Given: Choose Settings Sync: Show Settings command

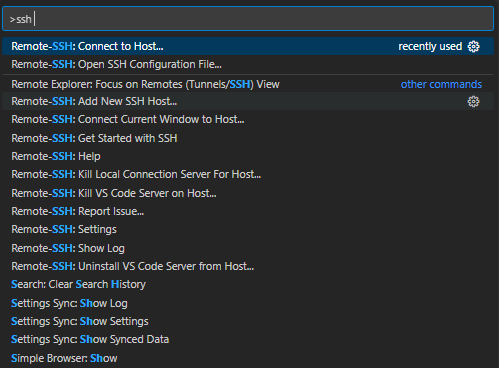Looking at the screenshot, I should tap(248, 321).
